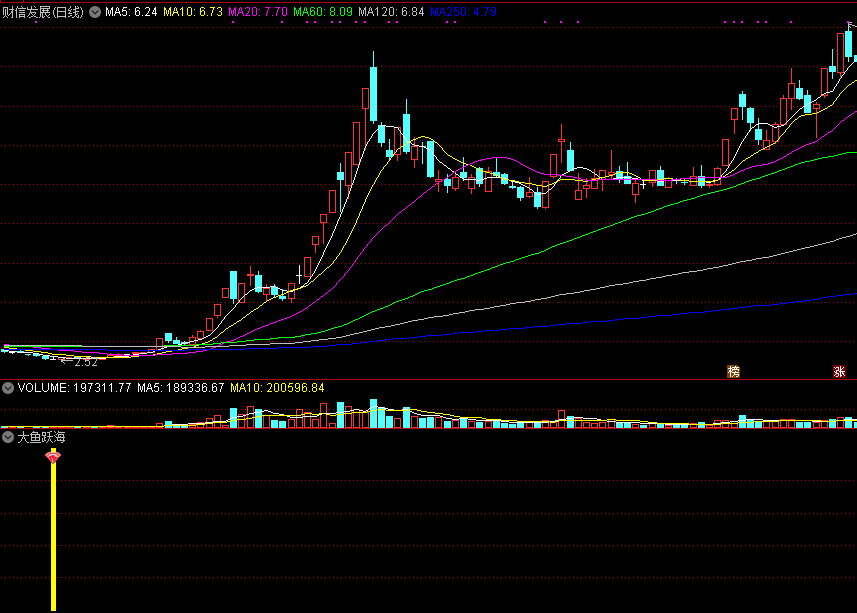Click the MA10: 6.73 label
Screen dimensions: 857x613
pyautogui.click(x=193, y=12)
